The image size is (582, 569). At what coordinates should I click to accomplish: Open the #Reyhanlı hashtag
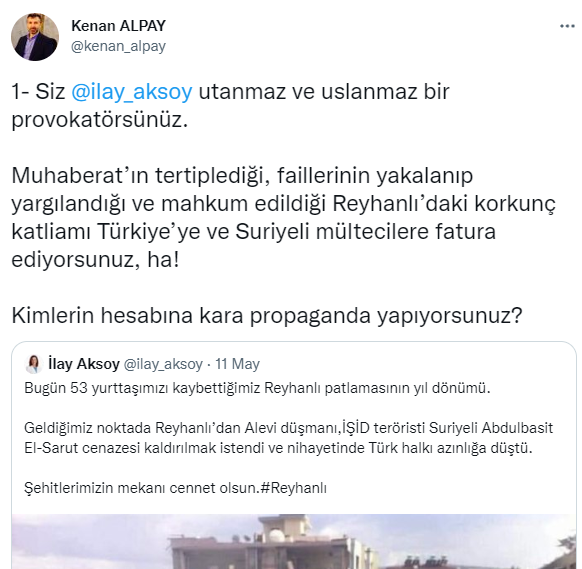294,488
